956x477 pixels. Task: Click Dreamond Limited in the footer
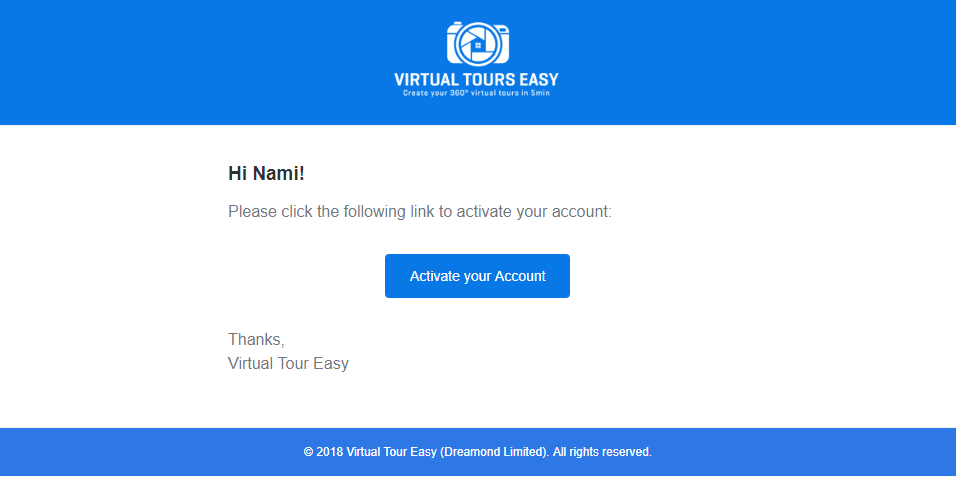pos(492,452)
